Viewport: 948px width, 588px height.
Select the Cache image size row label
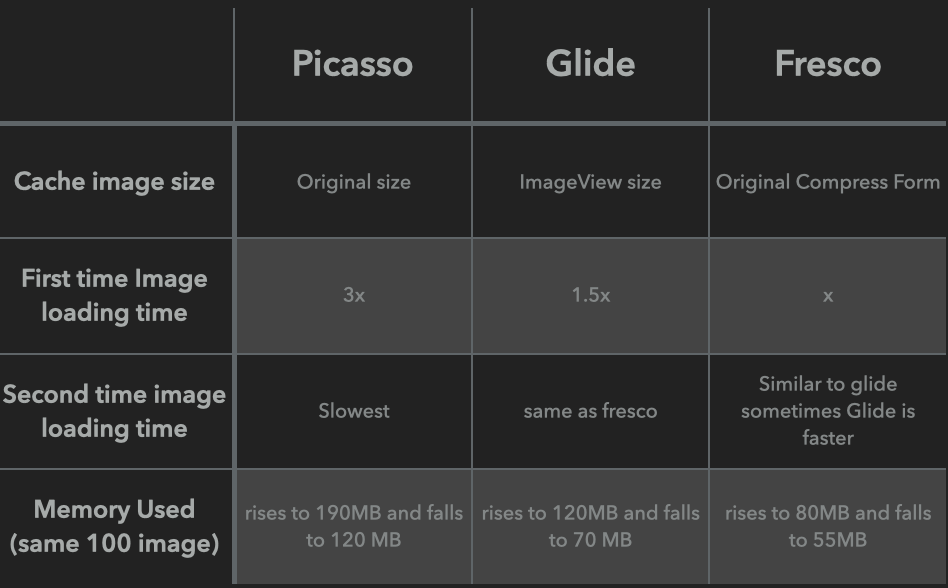(x=114, y=182)
